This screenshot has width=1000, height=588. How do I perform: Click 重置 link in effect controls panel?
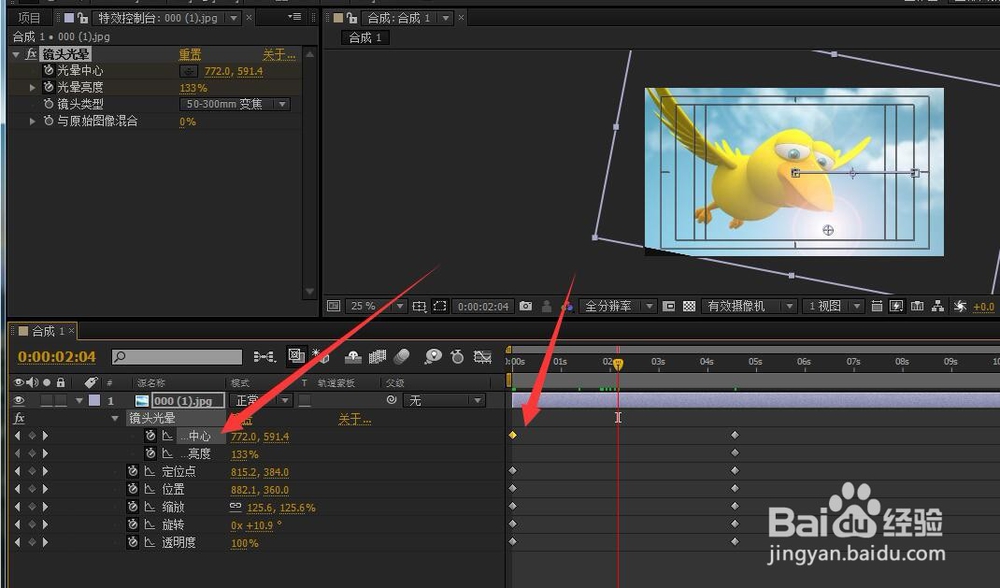pos(189,55)
